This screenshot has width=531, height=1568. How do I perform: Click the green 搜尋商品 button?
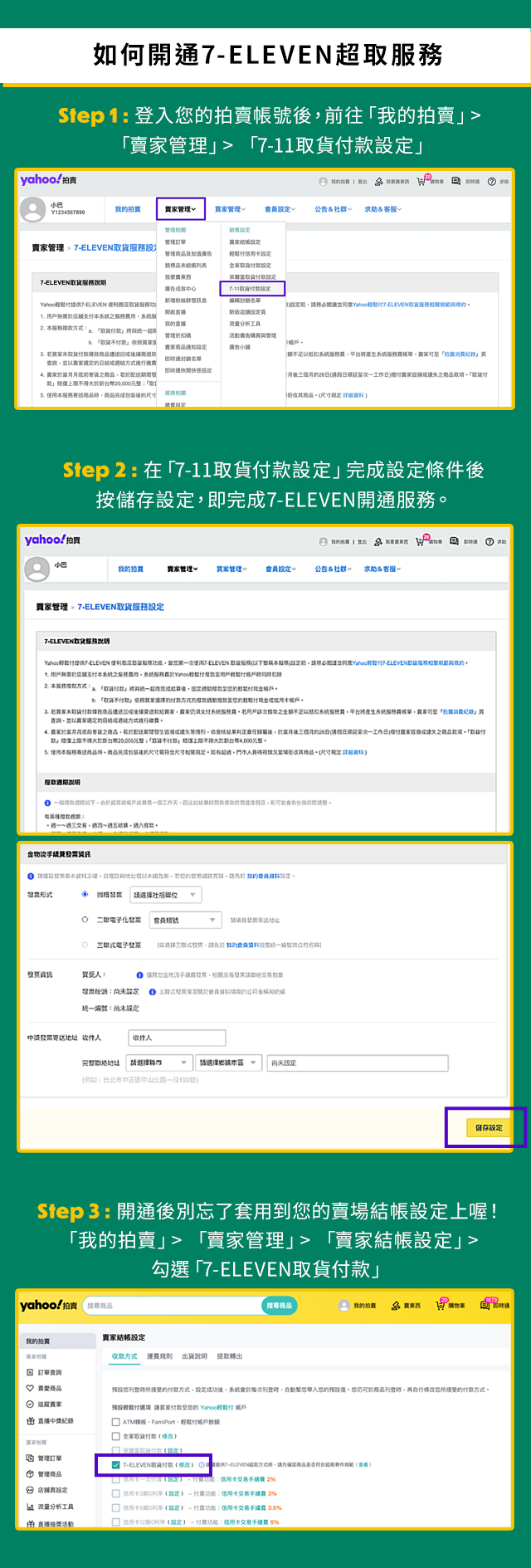[x=279, y=1306]
